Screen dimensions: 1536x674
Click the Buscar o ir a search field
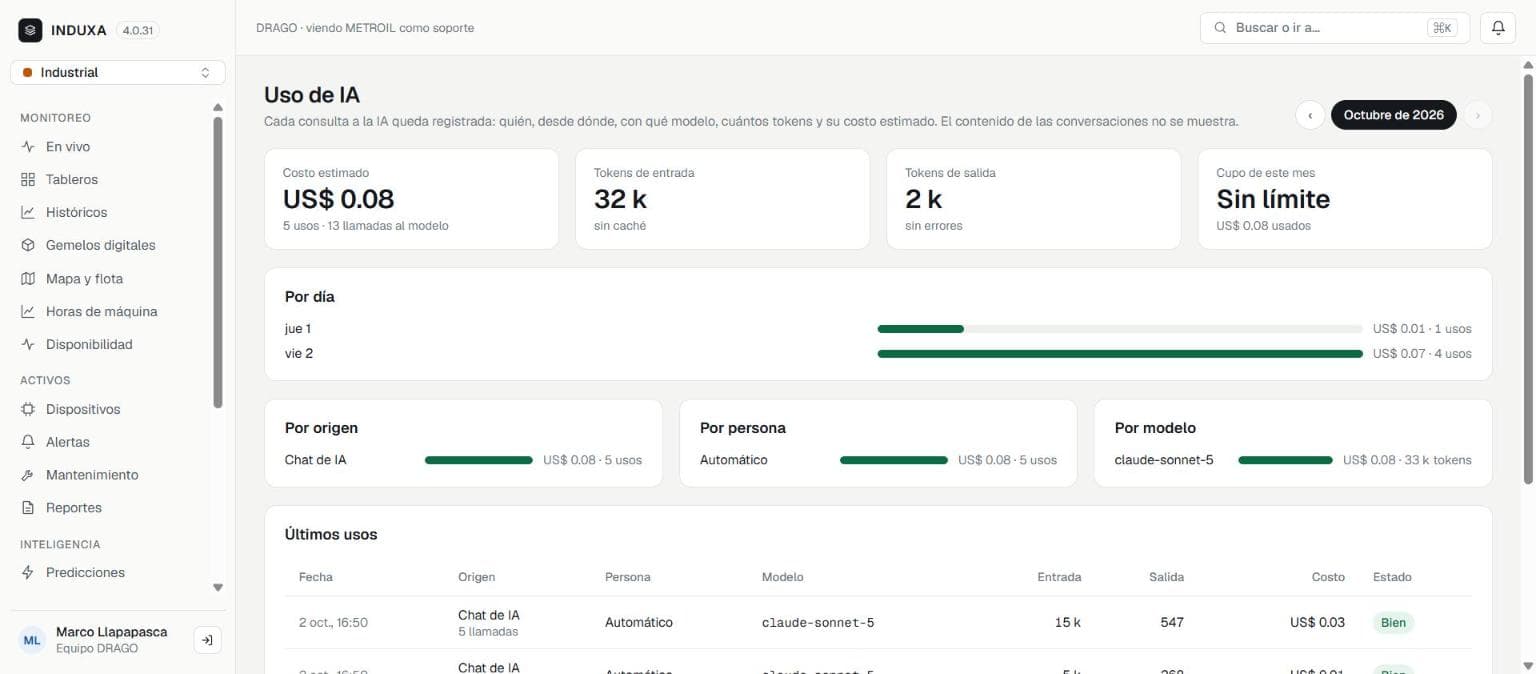1335,28
